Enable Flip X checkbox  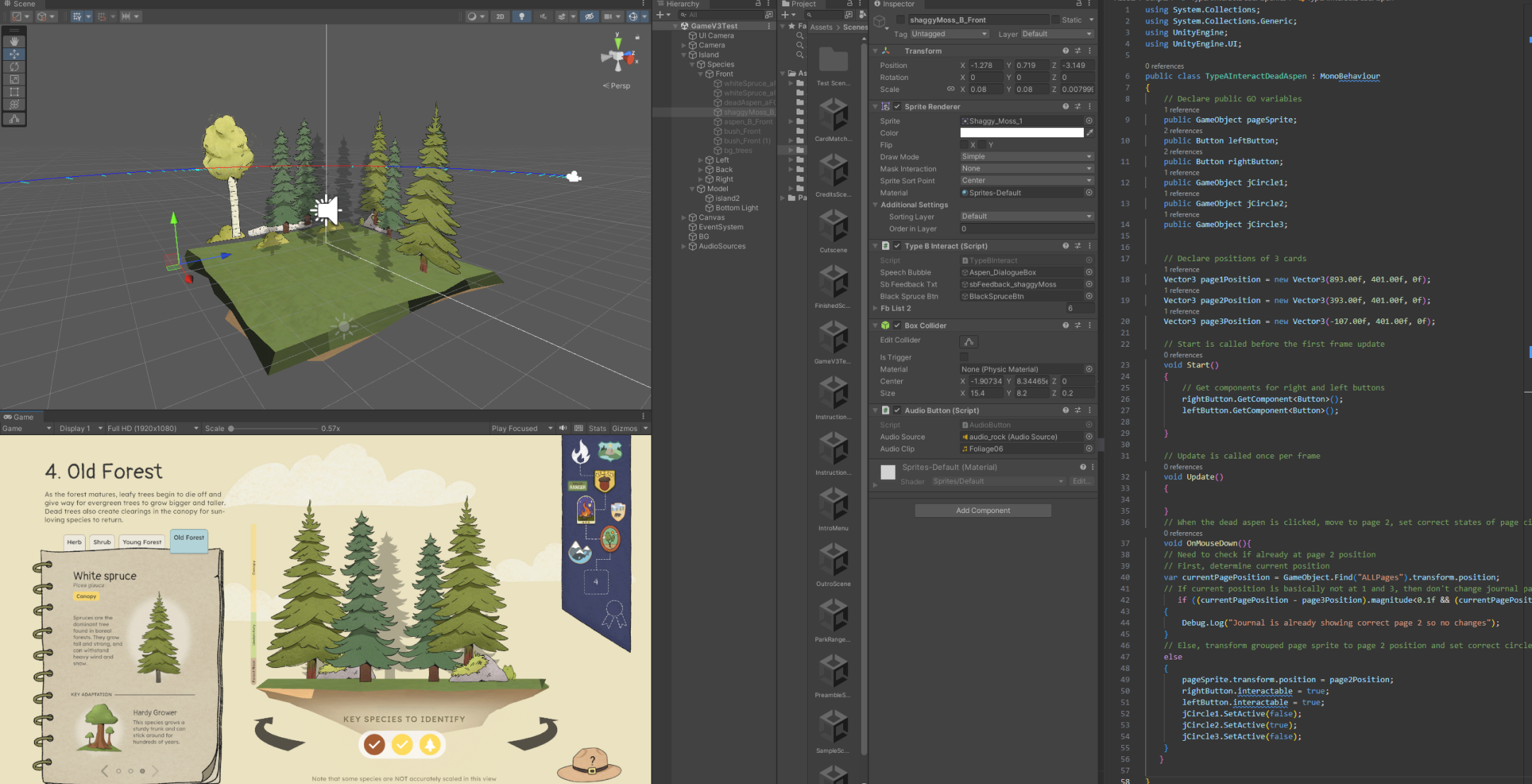[x=964, y=145]
